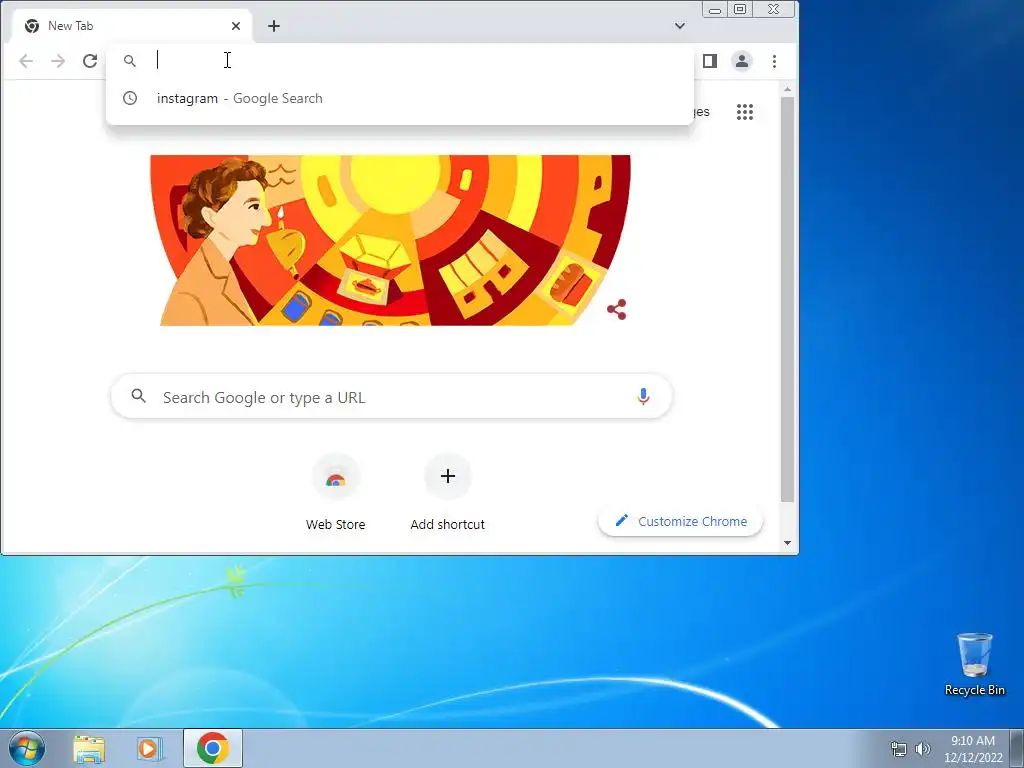Open the Chrome profile avatar menu

742,61
